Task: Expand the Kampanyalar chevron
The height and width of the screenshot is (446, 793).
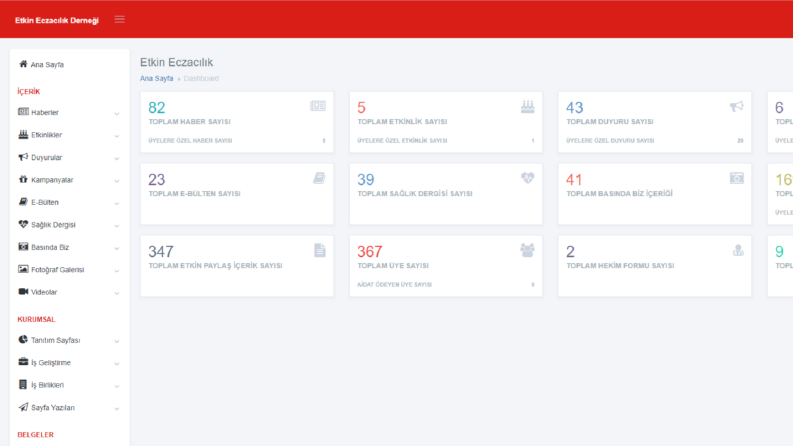Action: pyautogui.click(x=117, y=181)
